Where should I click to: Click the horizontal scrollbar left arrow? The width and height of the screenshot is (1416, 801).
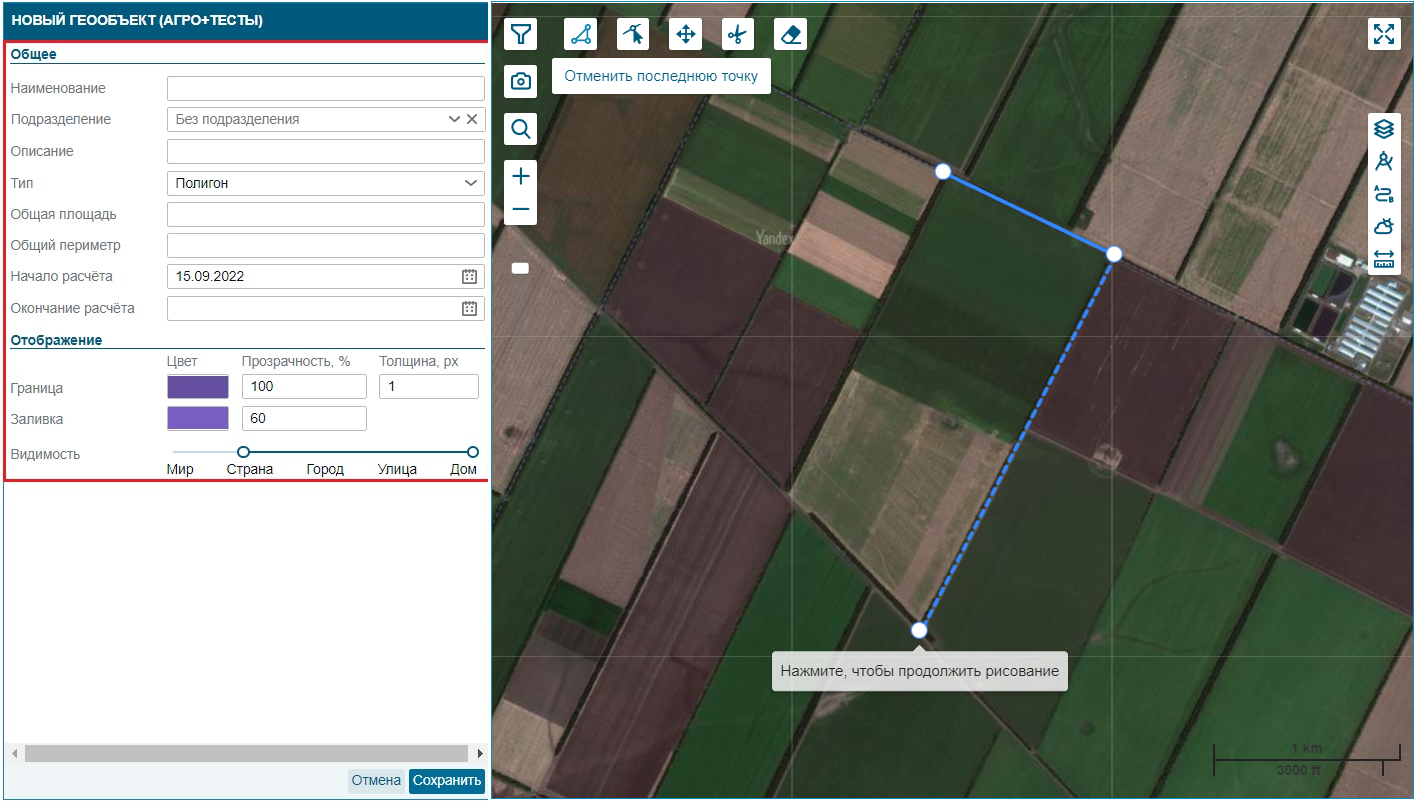click(14, 753)
